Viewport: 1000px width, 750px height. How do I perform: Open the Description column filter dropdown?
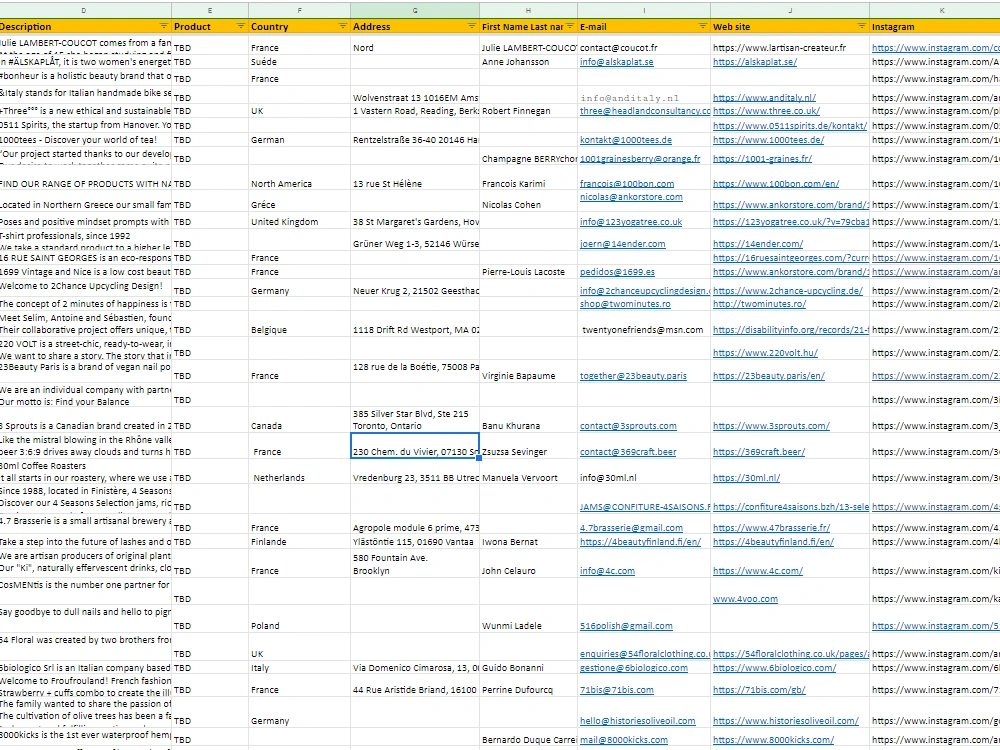[x=164, y=26]
